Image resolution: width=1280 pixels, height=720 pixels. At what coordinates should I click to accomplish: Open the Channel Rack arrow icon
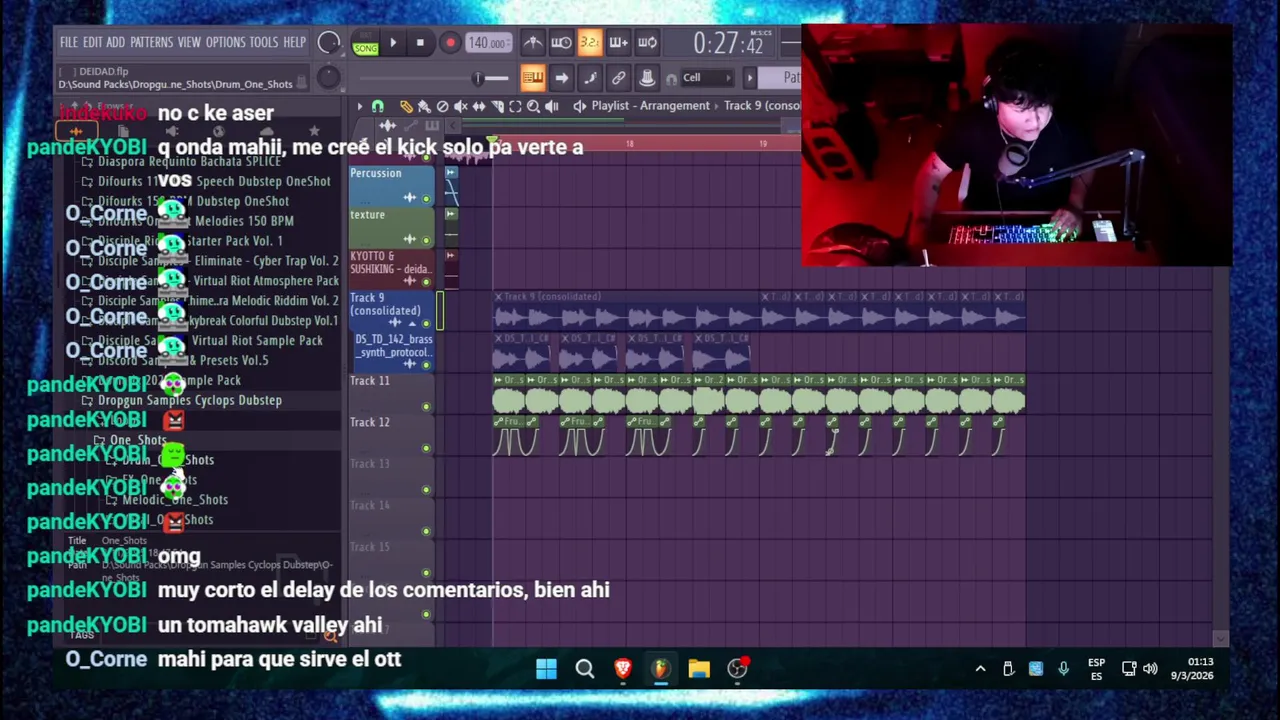561,78
